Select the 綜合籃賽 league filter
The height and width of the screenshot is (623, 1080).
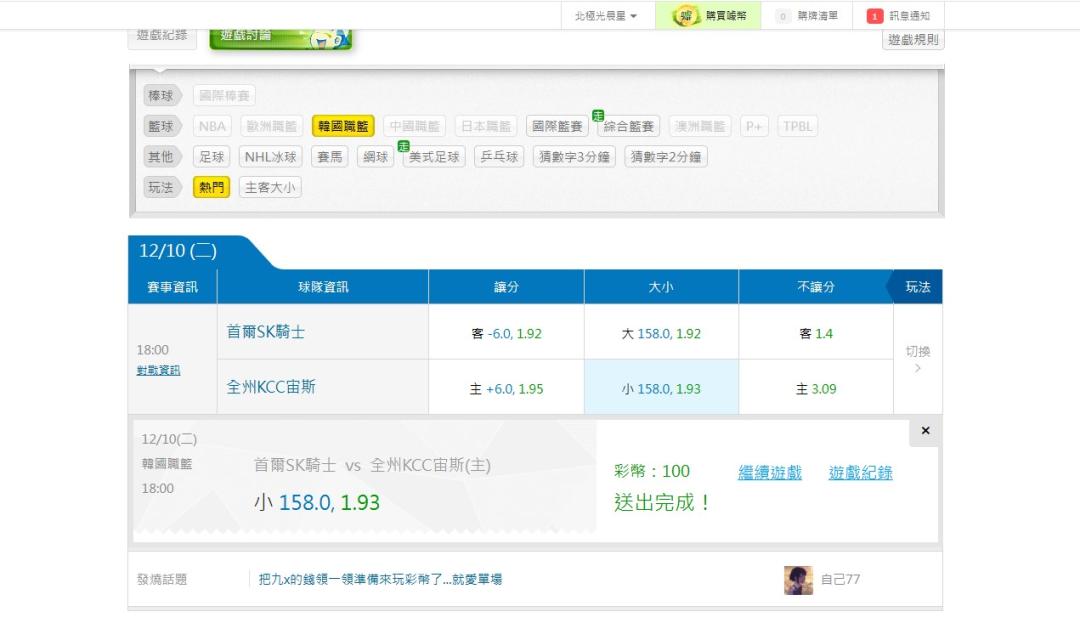pos(629,126)
